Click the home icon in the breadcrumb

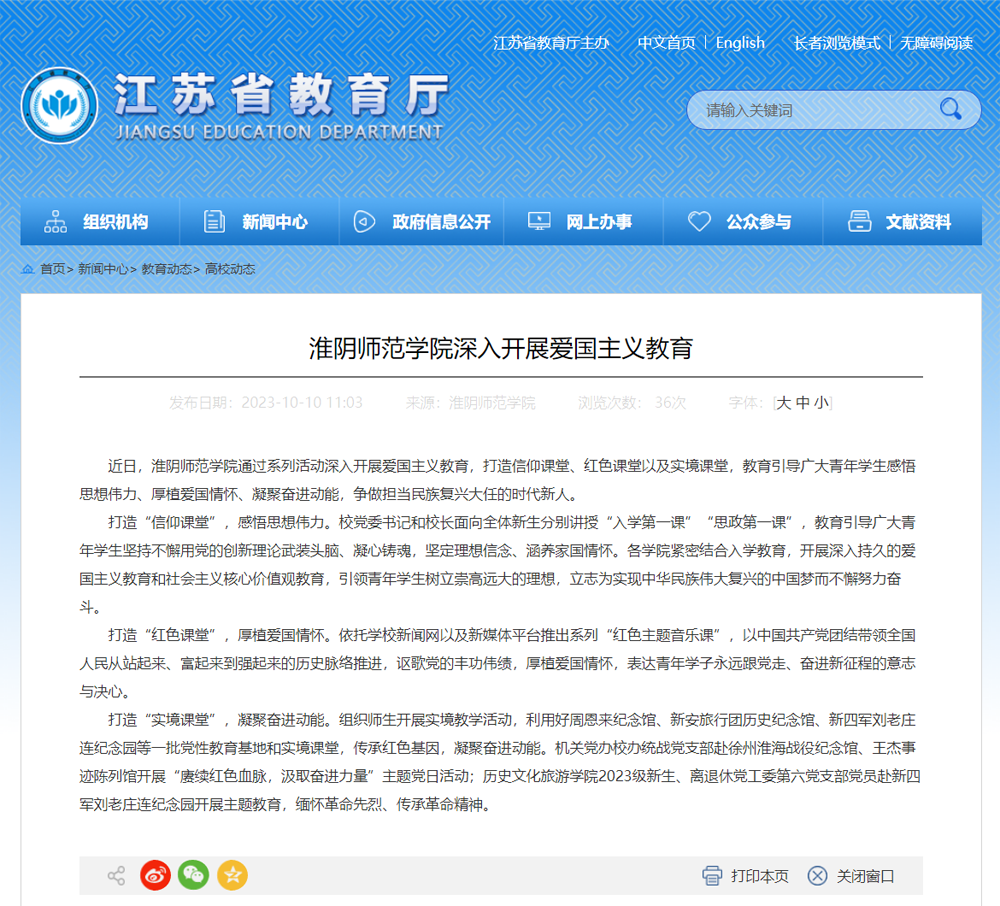pyautogui.click(x=27, y=269)
